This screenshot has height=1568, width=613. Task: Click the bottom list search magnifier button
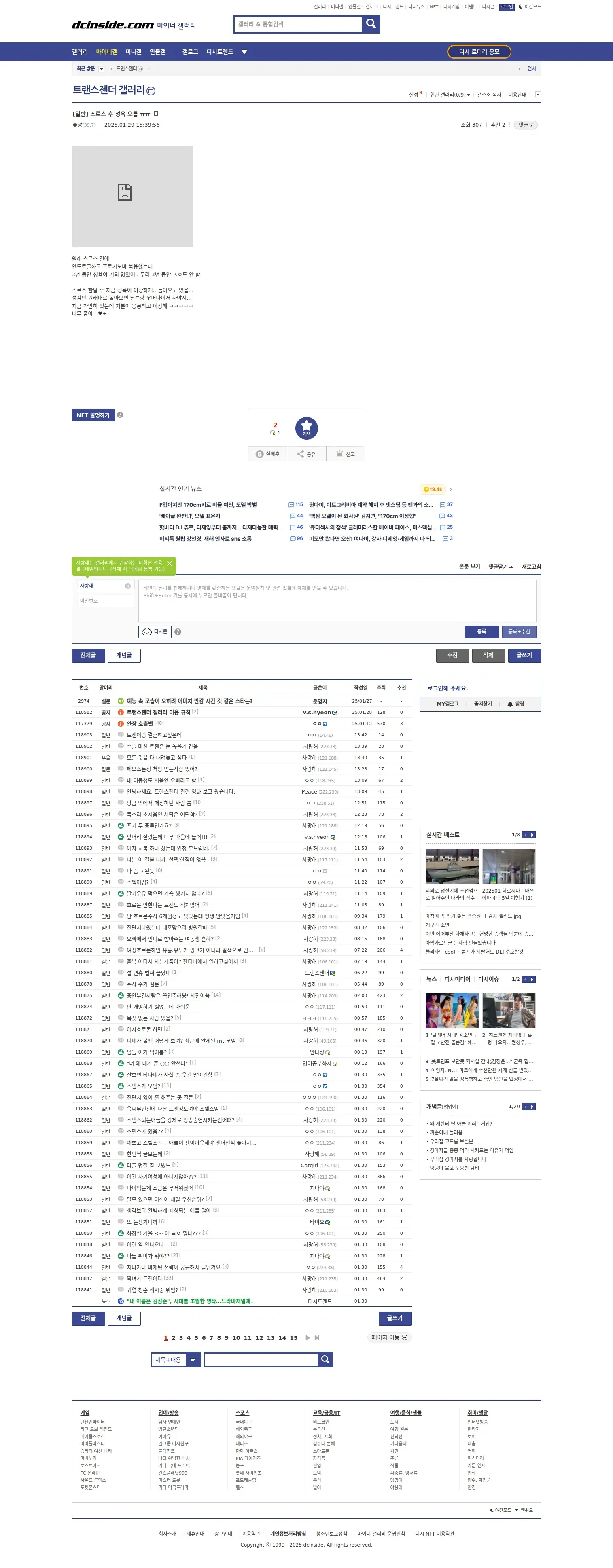point(325,1359)
